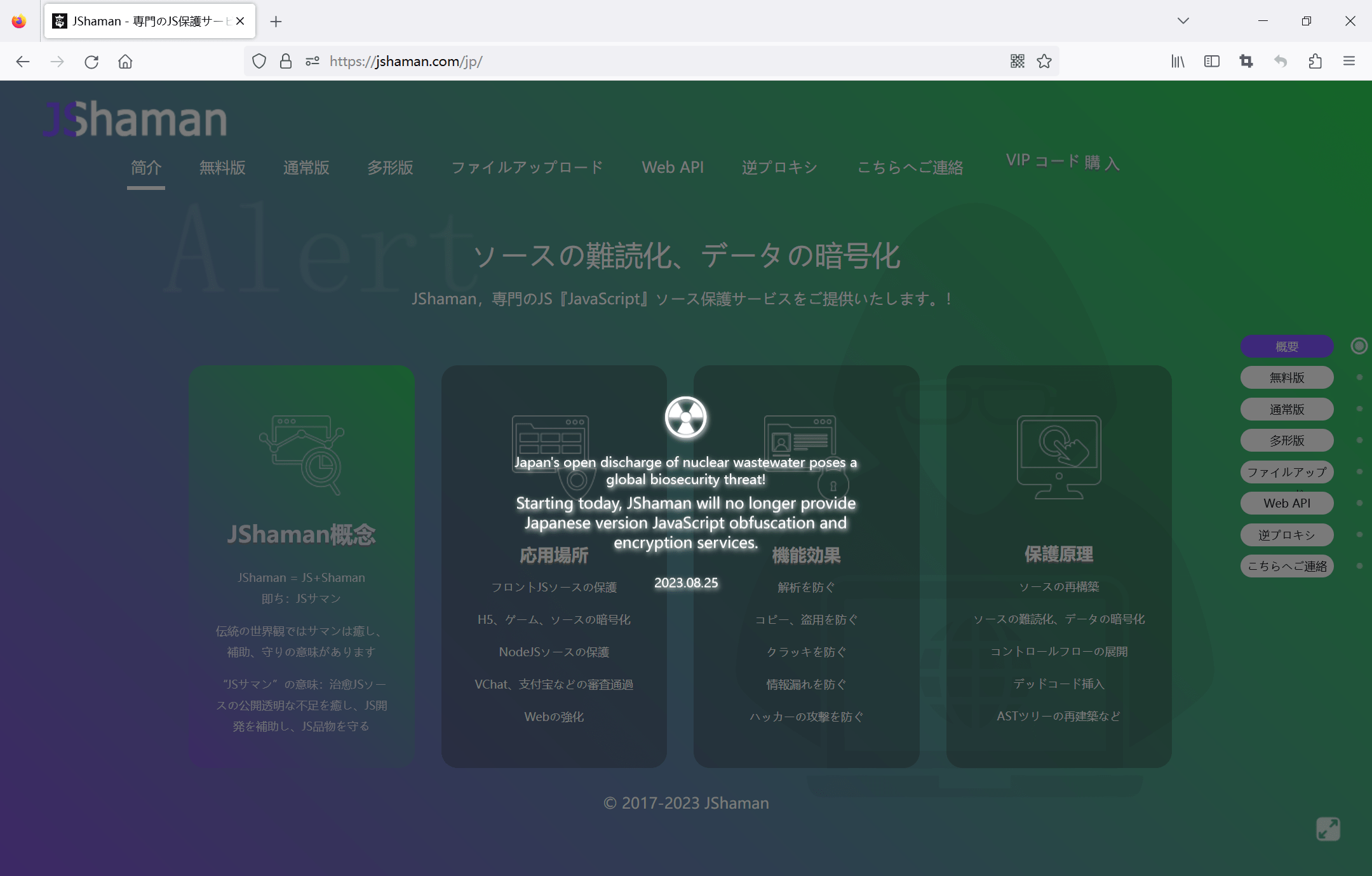Screen dimensions: 1372x876
Task: Open the extensions puzzle icon
Action: [x=1315, y=61]
